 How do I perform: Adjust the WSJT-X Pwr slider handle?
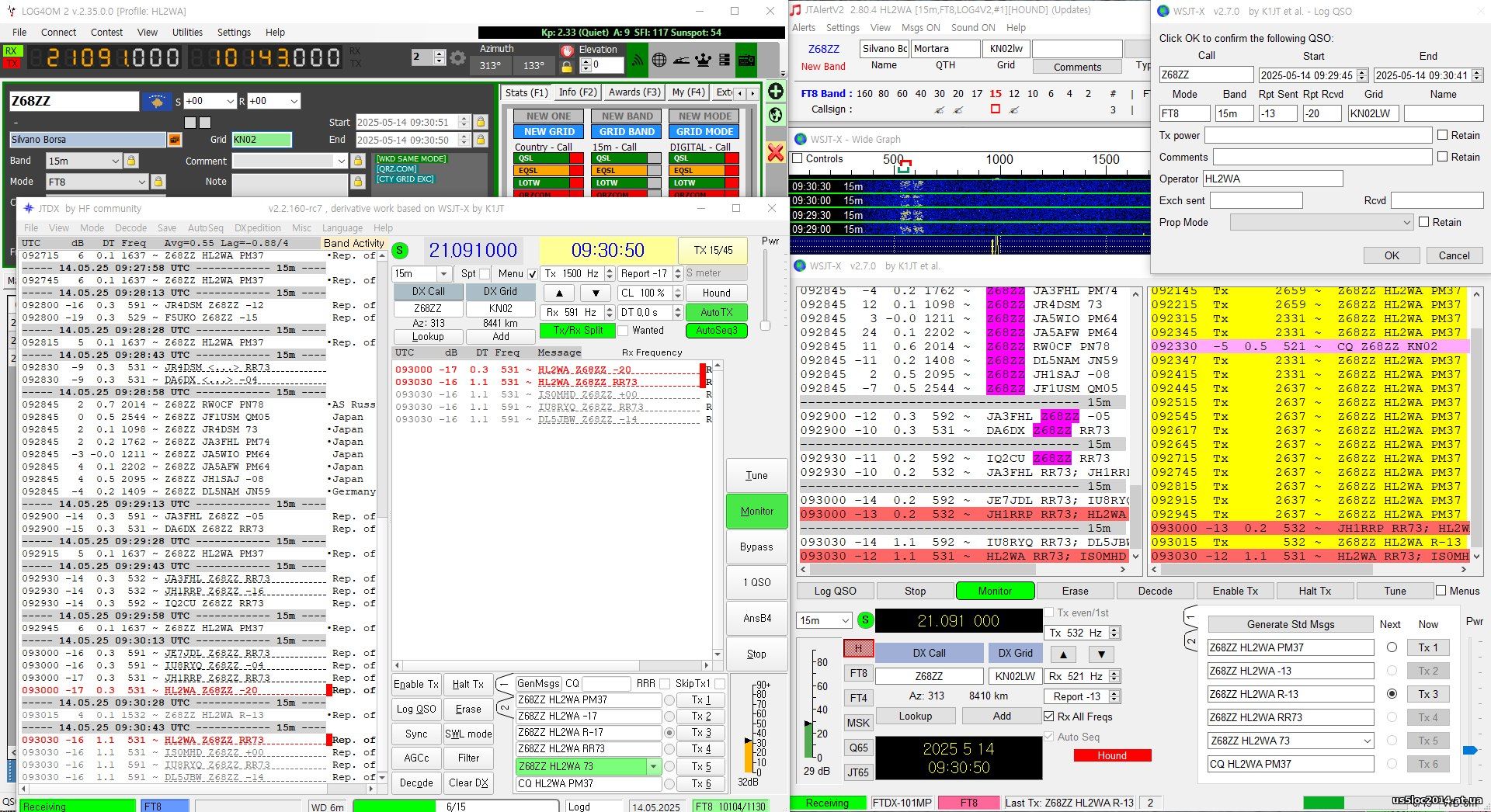click(x=1469, y=751)
